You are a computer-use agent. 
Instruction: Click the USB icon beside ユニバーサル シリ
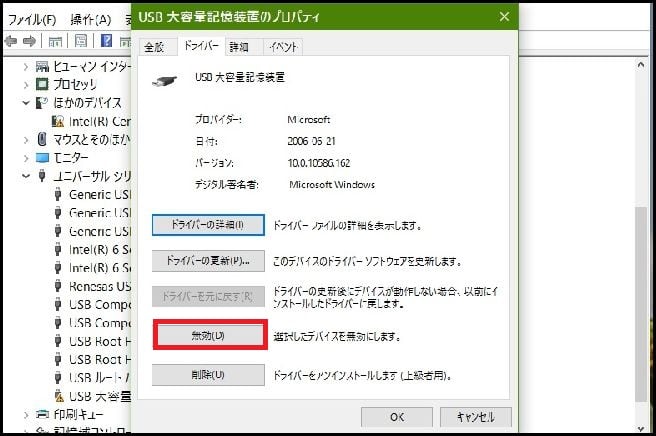pyautogui.click(x=42, y=176)
